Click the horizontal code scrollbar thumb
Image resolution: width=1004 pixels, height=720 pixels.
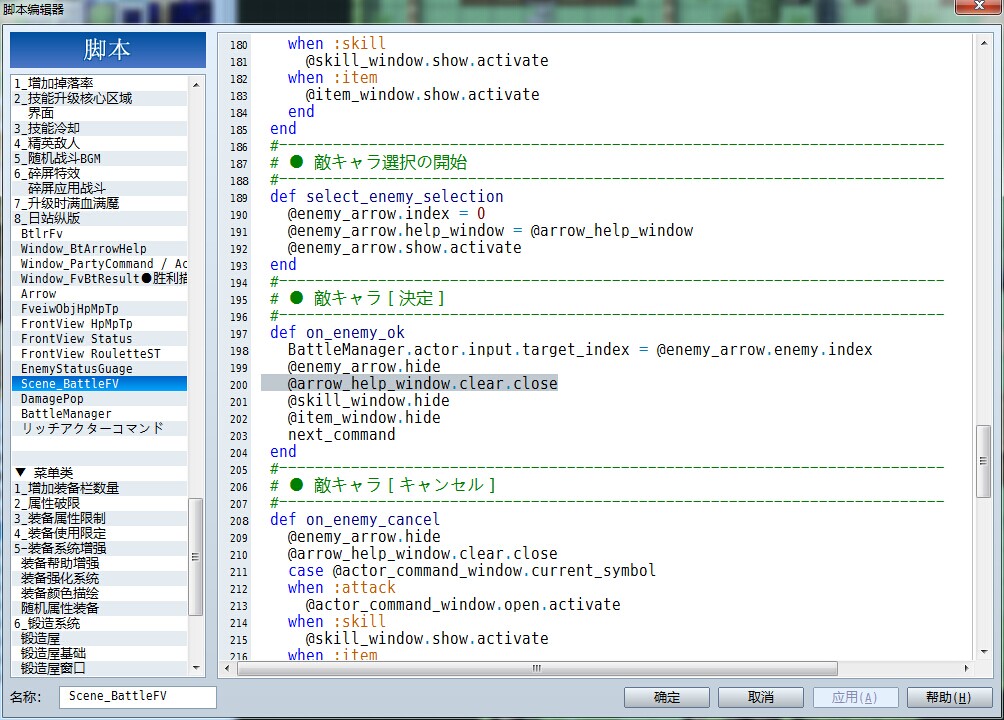(537, 668)
